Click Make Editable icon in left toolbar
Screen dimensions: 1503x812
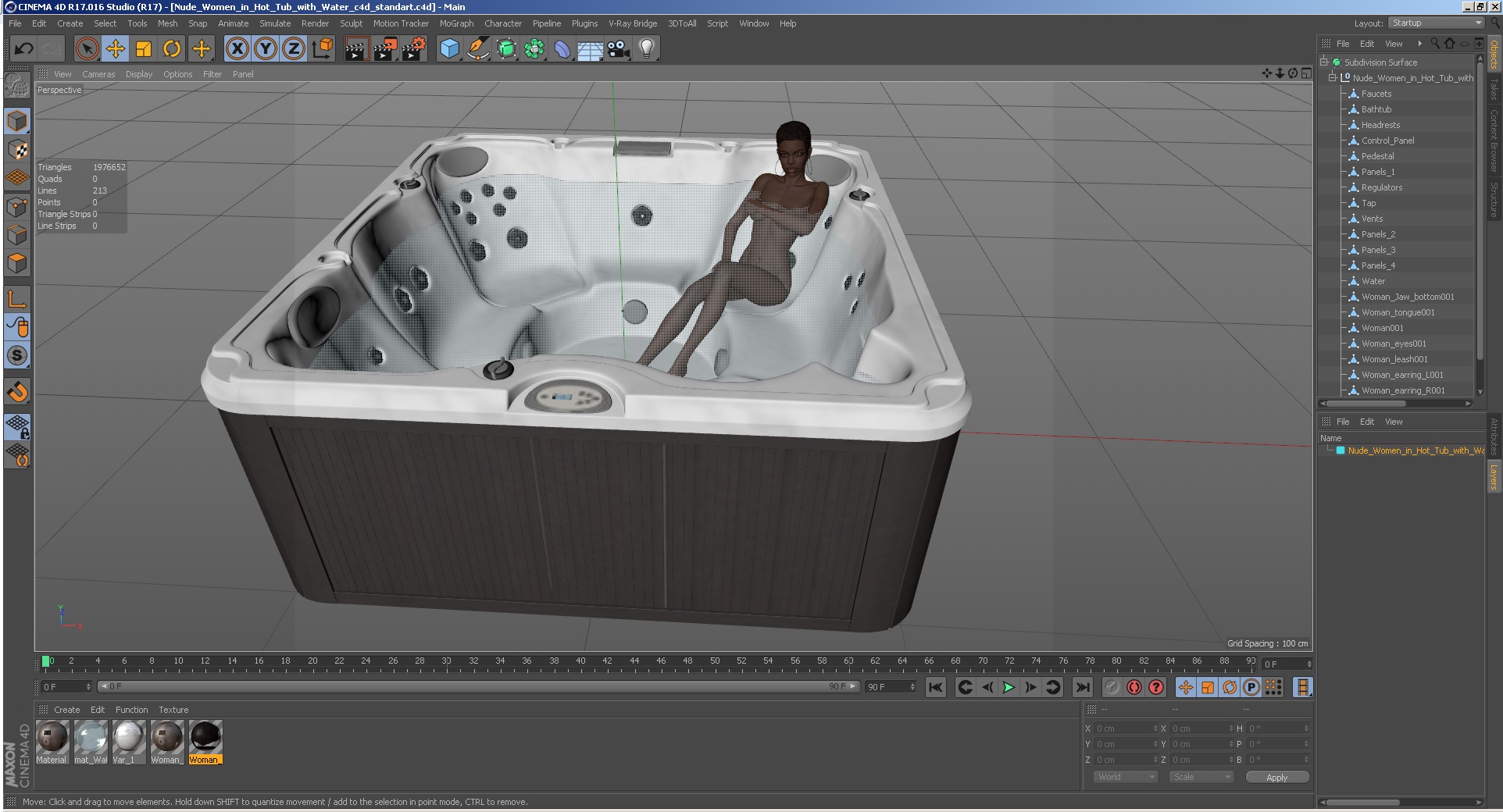17,85
